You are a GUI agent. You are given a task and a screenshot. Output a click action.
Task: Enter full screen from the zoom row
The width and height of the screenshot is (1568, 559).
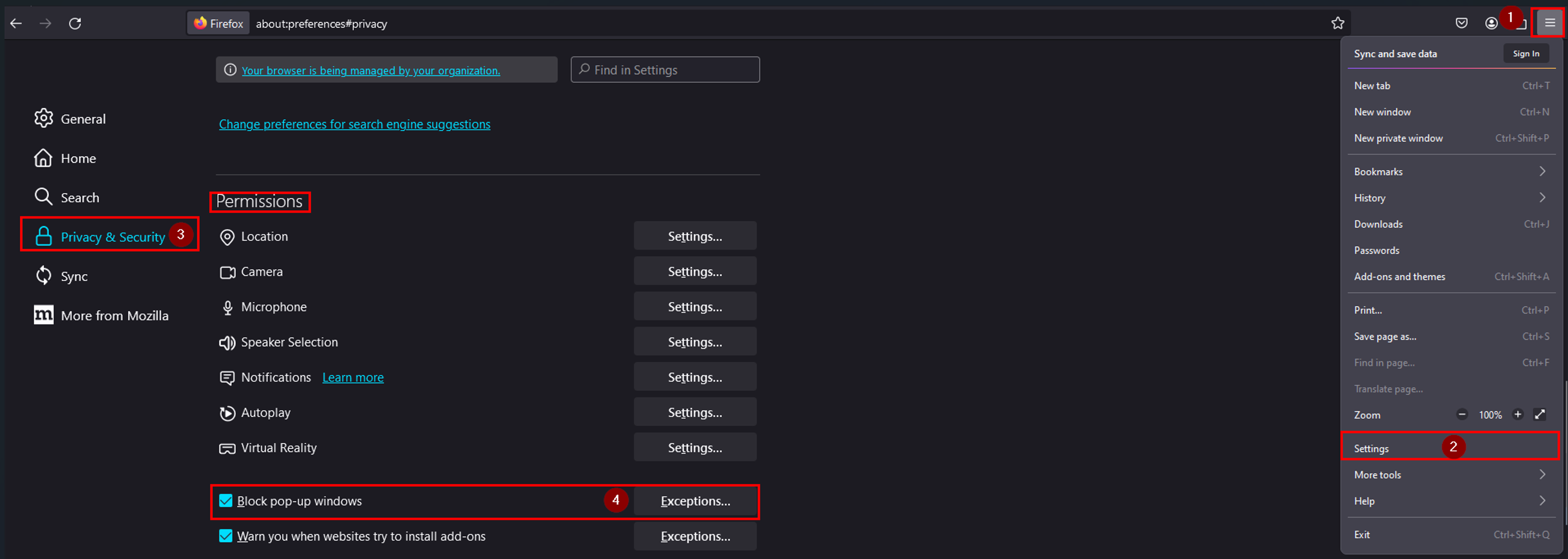(x=1539, y=414)
